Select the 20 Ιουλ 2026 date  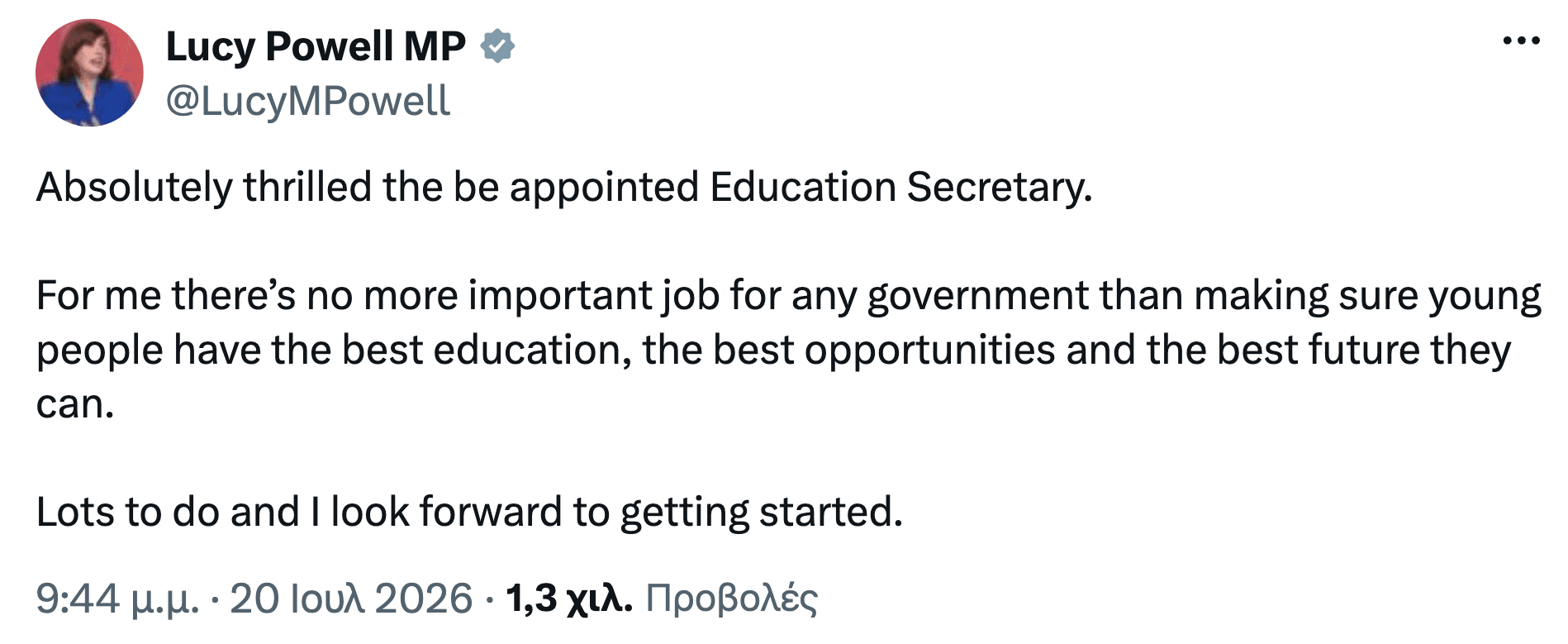[x=351, y=598]
